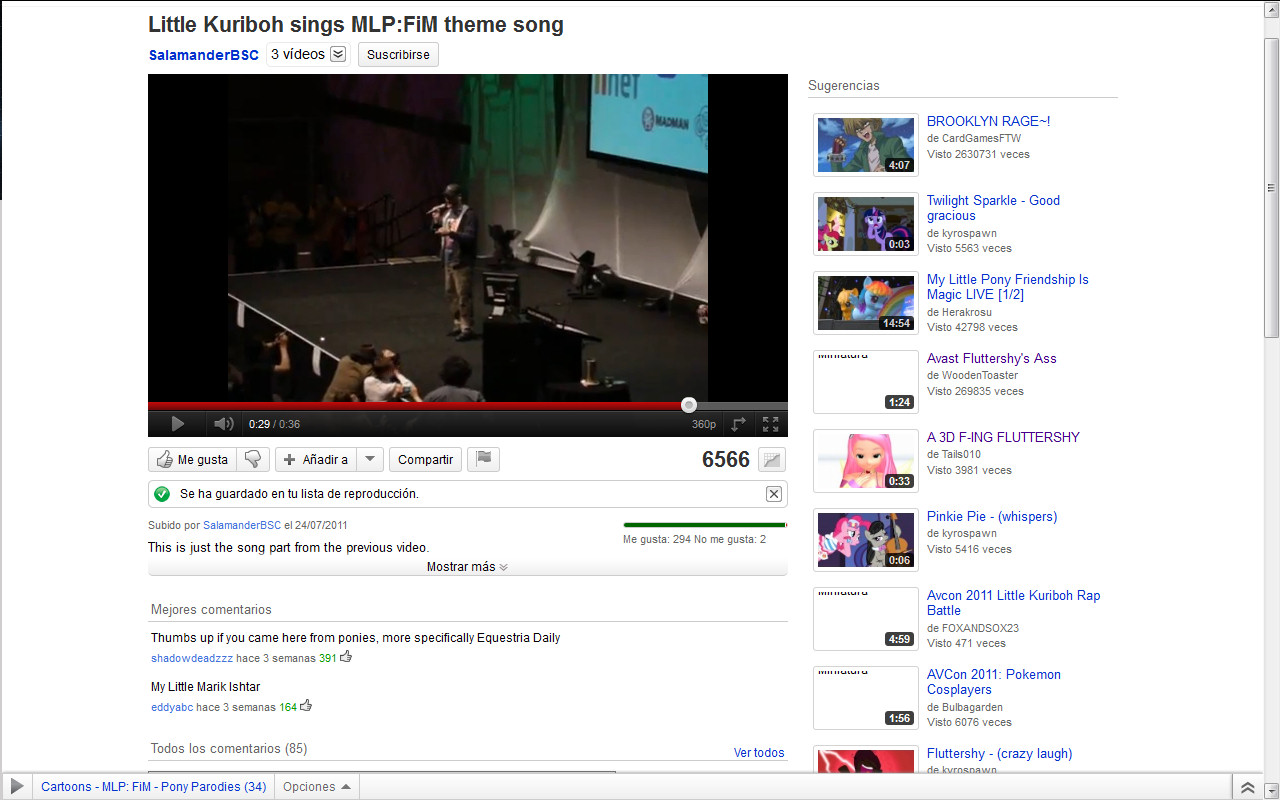Open A 3D F-ING FLUTTERSHY title link

(1003, 438)
